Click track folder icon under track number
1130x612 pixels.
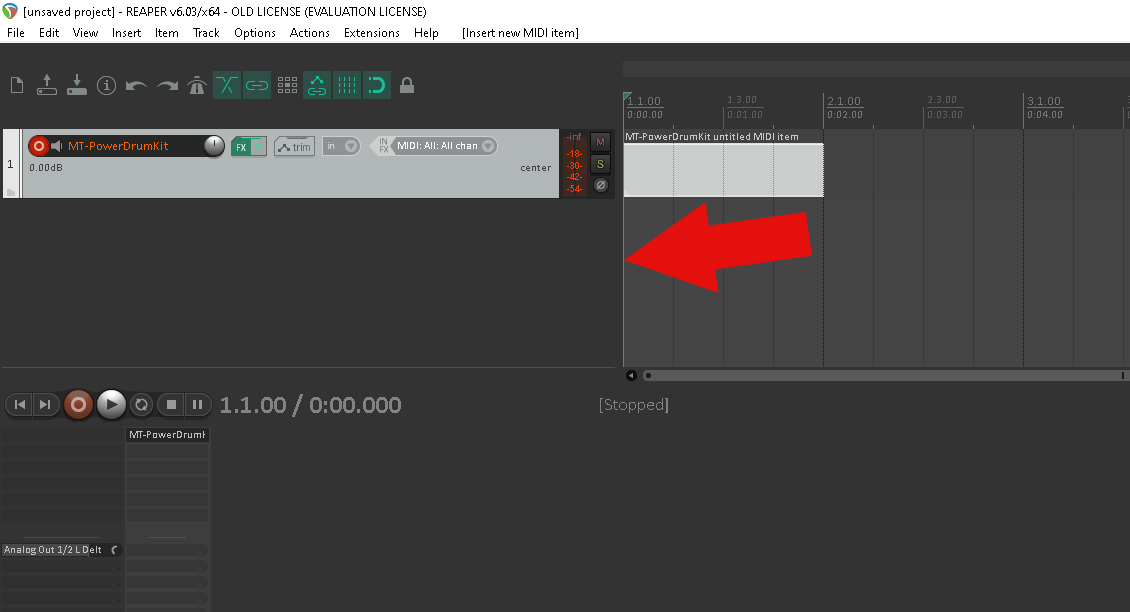click(x=11, y=192)
